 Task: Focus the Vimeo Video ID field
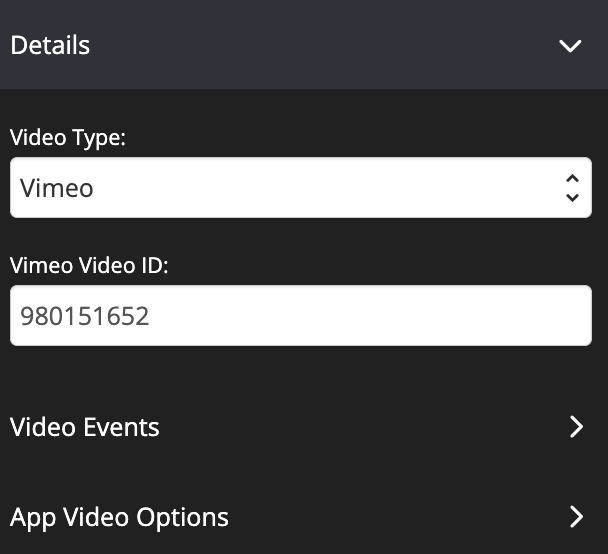click(301, 316)
